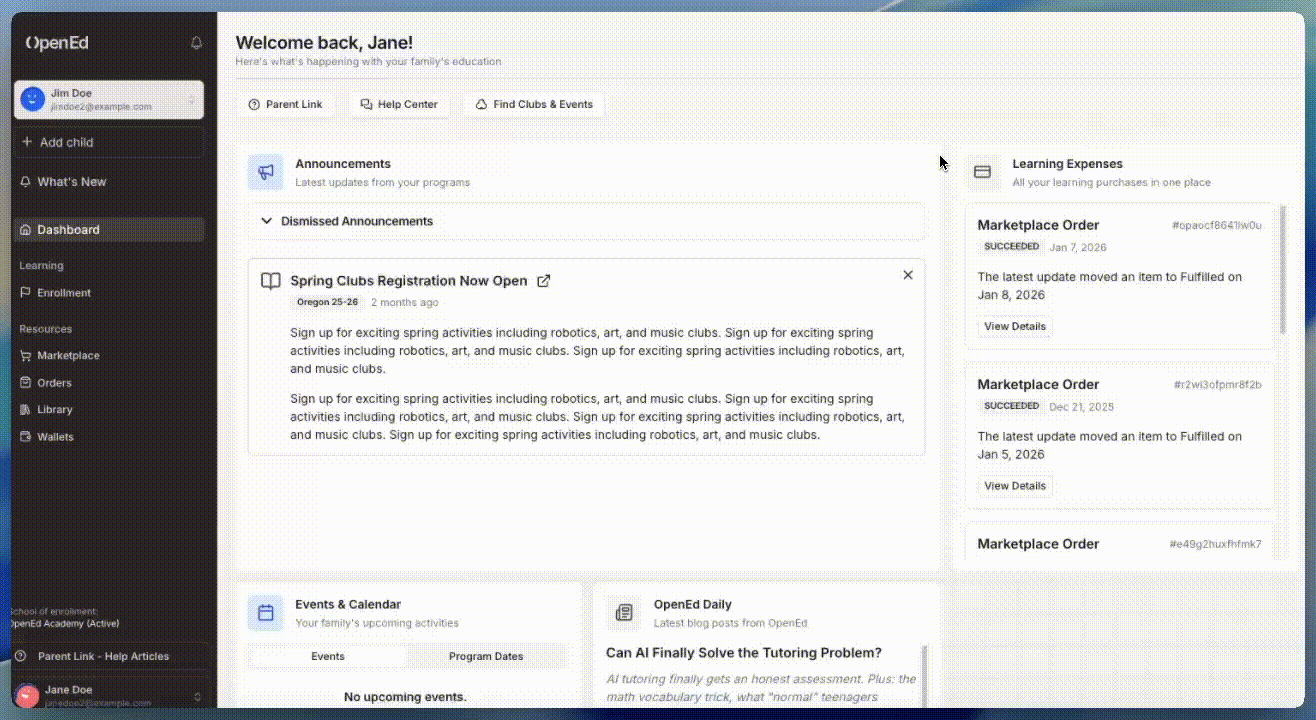Screen dimensions: 1316x720
Task: View Details of the Jan 7 order
Action: [x=1014, y=327]
